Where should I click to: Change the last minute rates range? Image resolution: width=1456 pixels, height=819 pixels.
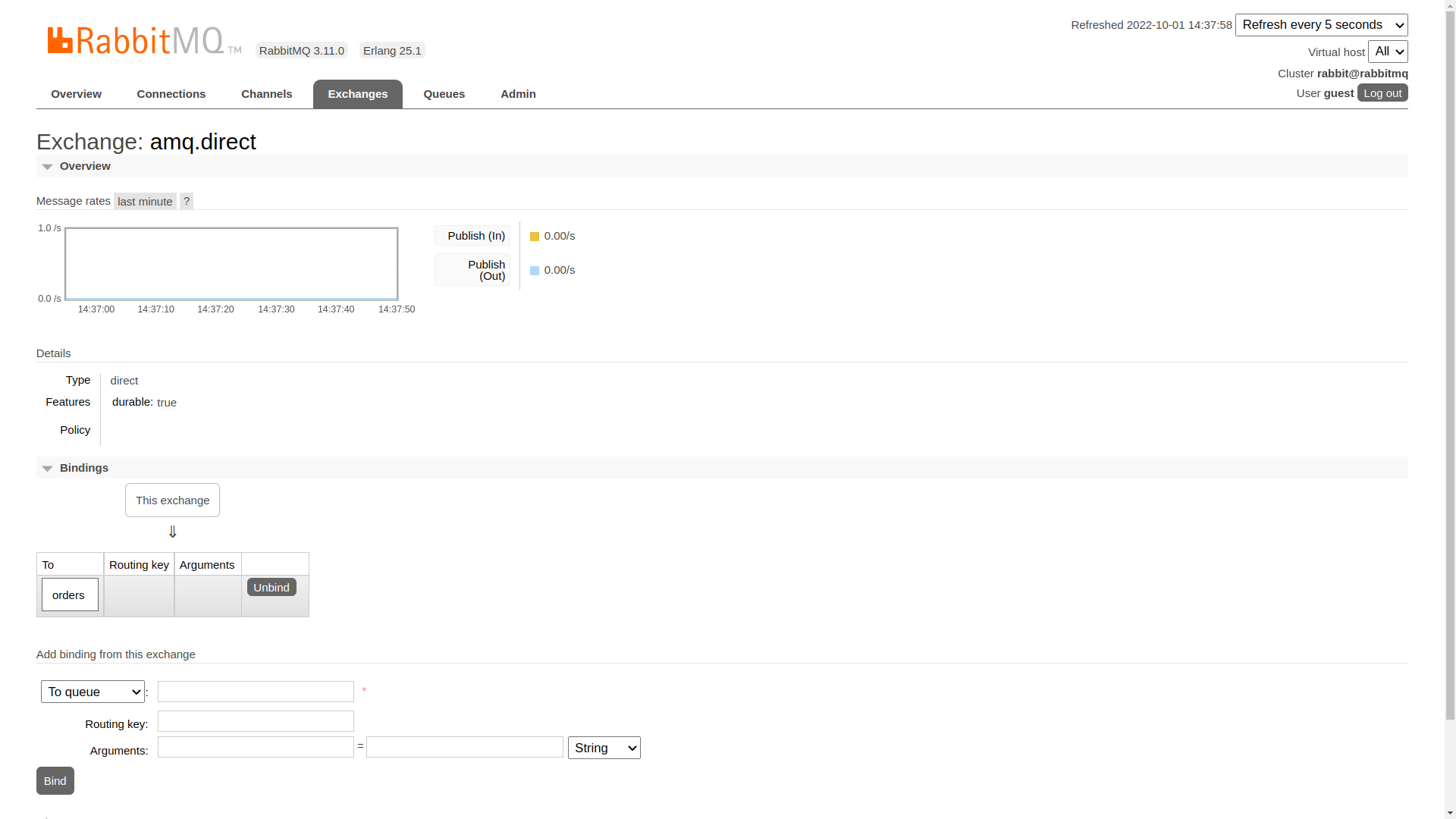[x=145, y=202]
